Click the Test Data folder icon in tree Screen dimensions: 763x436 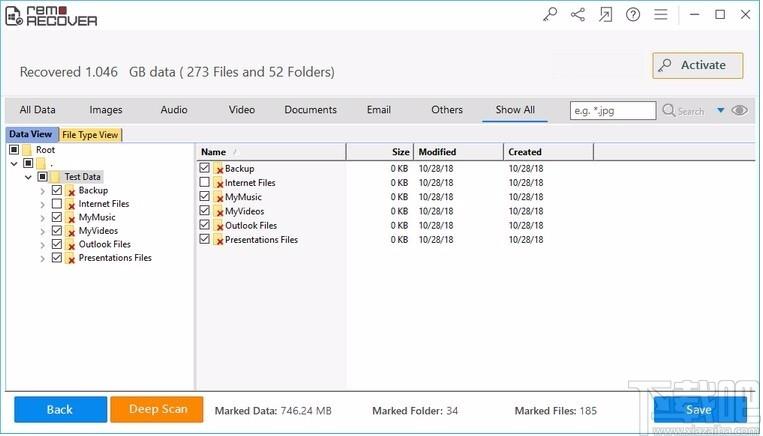(x=56, y=177)
